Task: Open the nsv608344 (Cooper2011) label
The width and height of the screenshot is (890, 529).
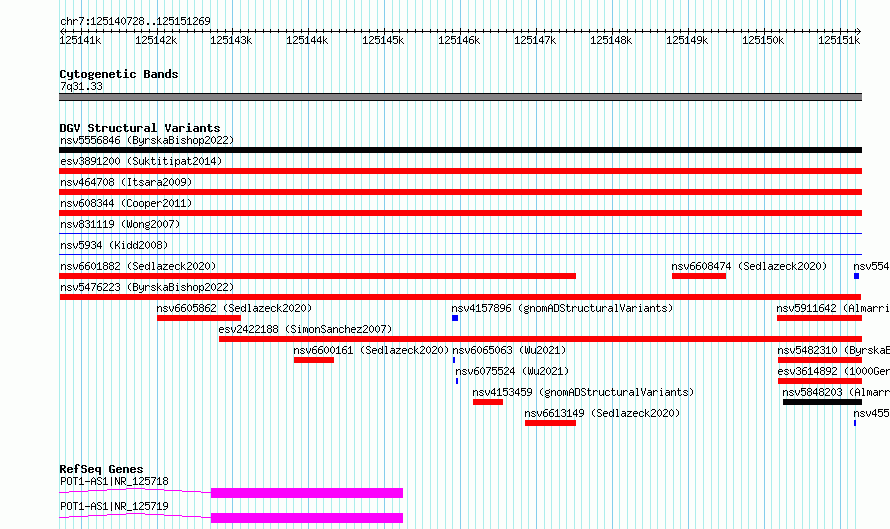Action: pyautogui.click(x=126, y=203)
